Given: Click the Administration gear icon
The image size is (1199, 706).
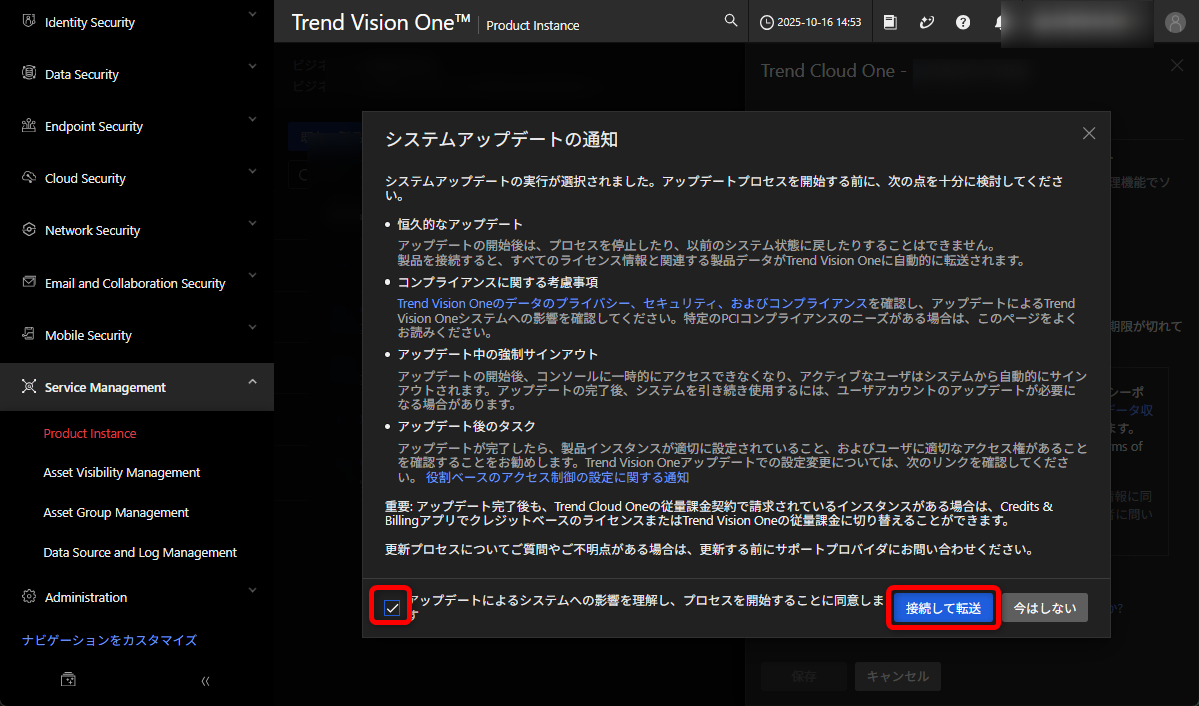Looking at the screenshot, I should [x=29, y=596].
